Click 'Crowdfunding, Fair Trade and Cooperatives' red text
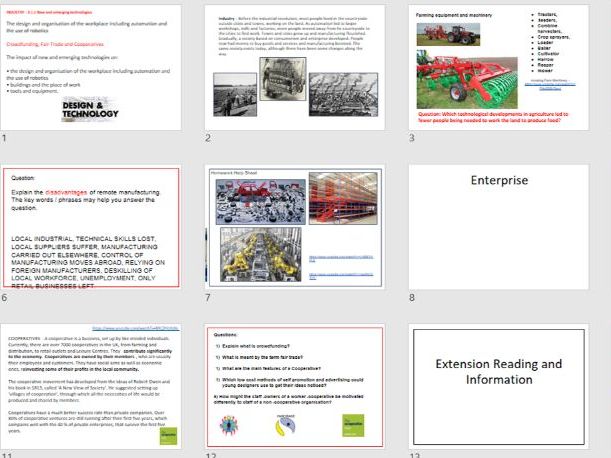This screenshot has width=611, height=458. 55,44
